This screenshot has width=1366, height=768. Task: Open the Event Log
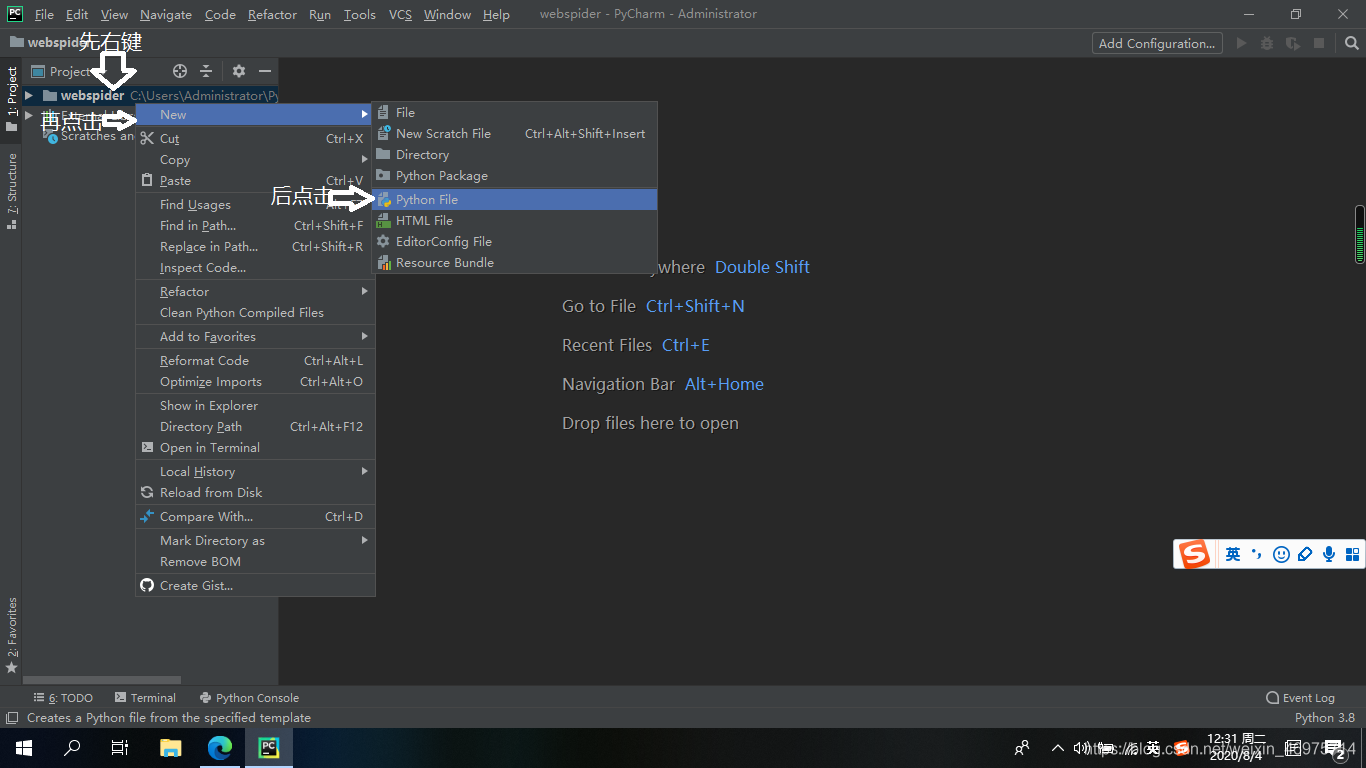(x=1300, y=698)
